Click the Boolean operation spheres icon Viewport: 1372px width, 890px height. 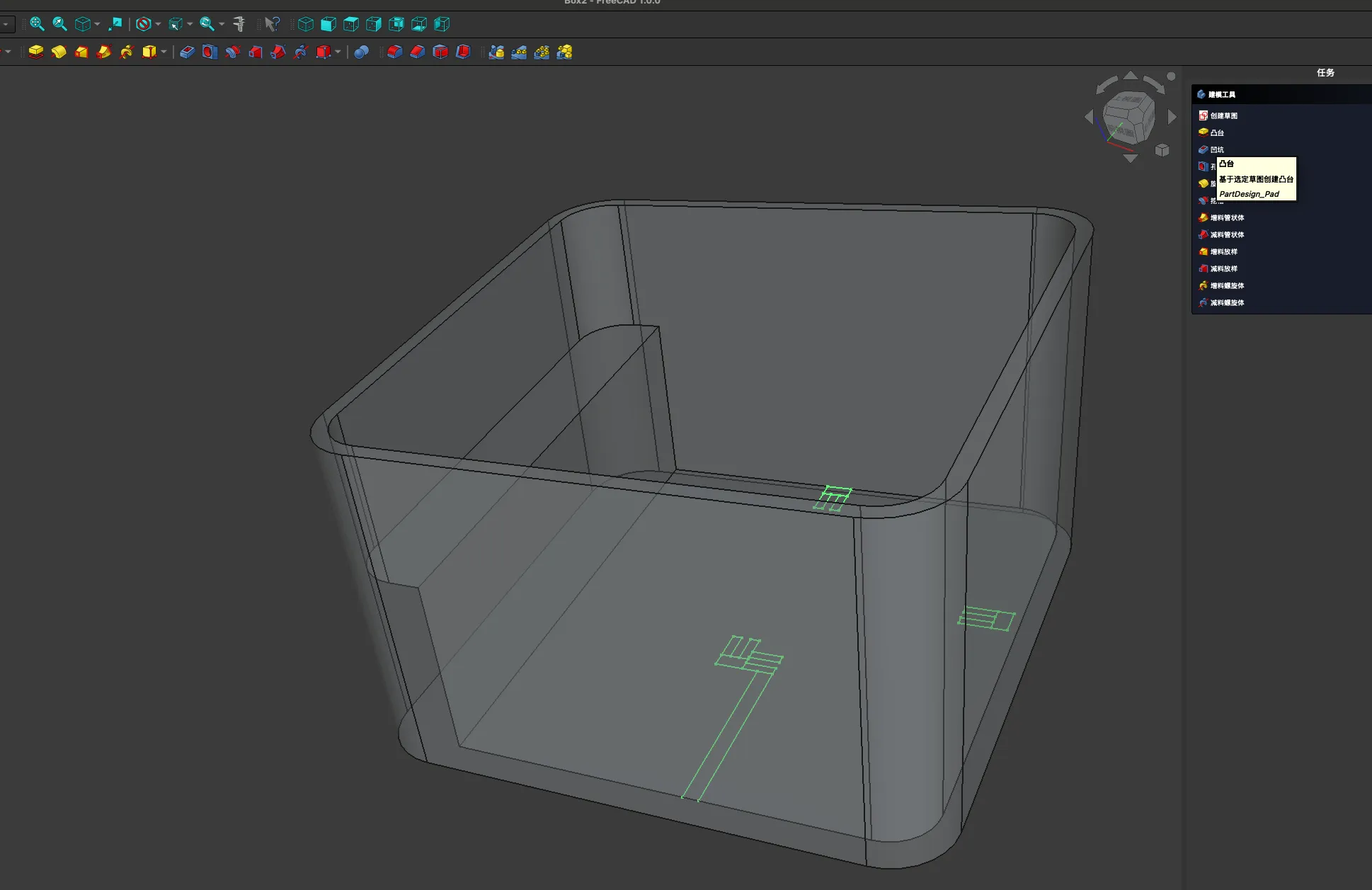(361, 52)
